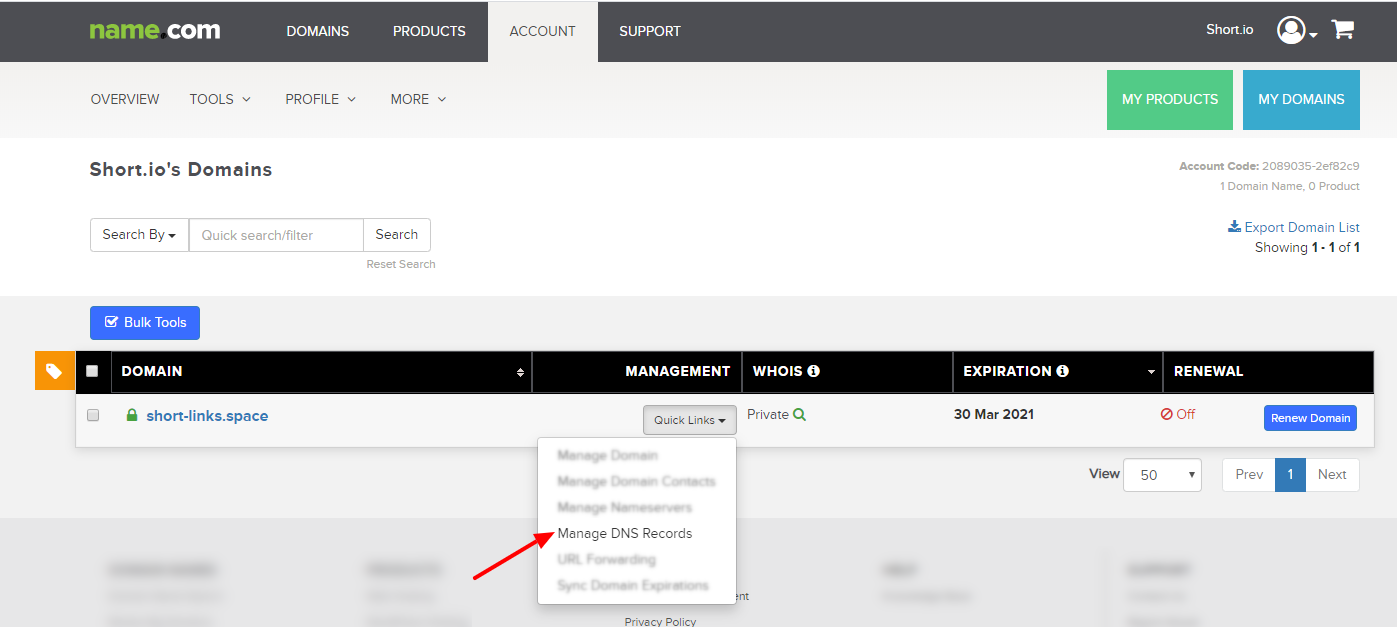Image resolution: width=1397 pixels, height=627 pixels.
Task: Click the Short.io account name
Action: [1229, 30]
